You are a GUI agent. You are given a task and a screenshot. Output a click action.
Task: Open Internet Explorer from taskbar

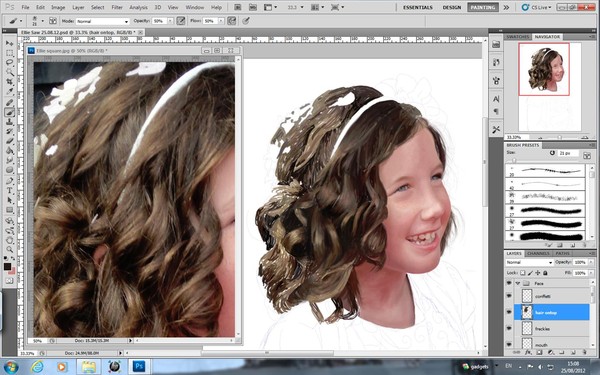[37, 367]
